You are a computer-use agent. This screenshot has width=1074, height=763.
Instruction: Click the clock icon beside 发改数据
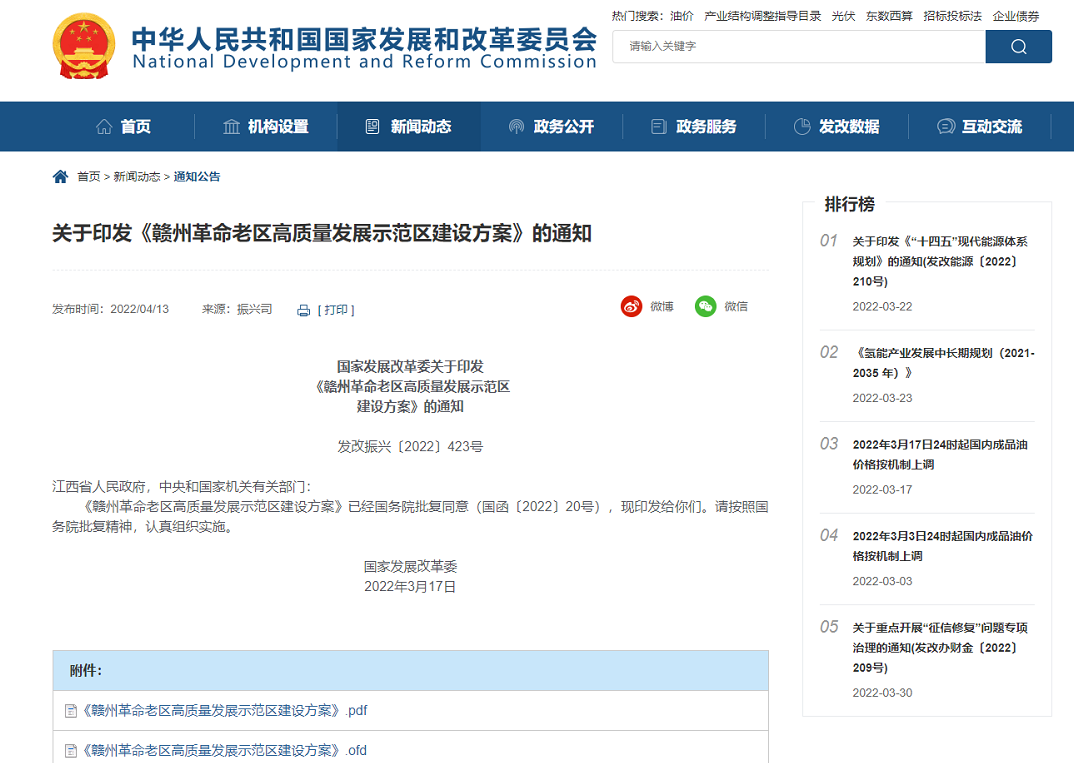(x=802, y=126)
